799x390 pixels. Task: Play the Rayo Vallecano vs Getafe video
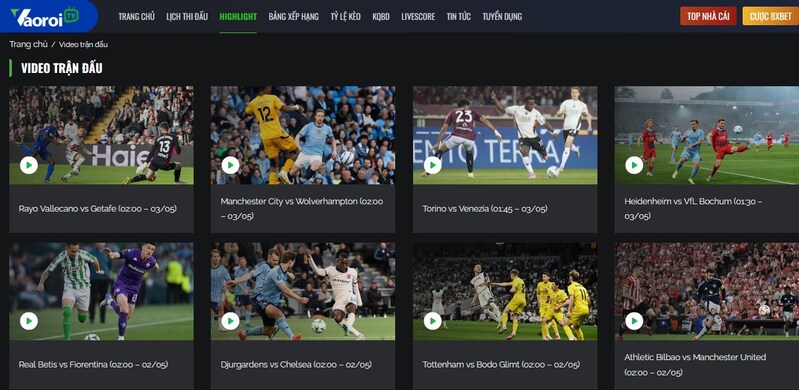[29, 165]
